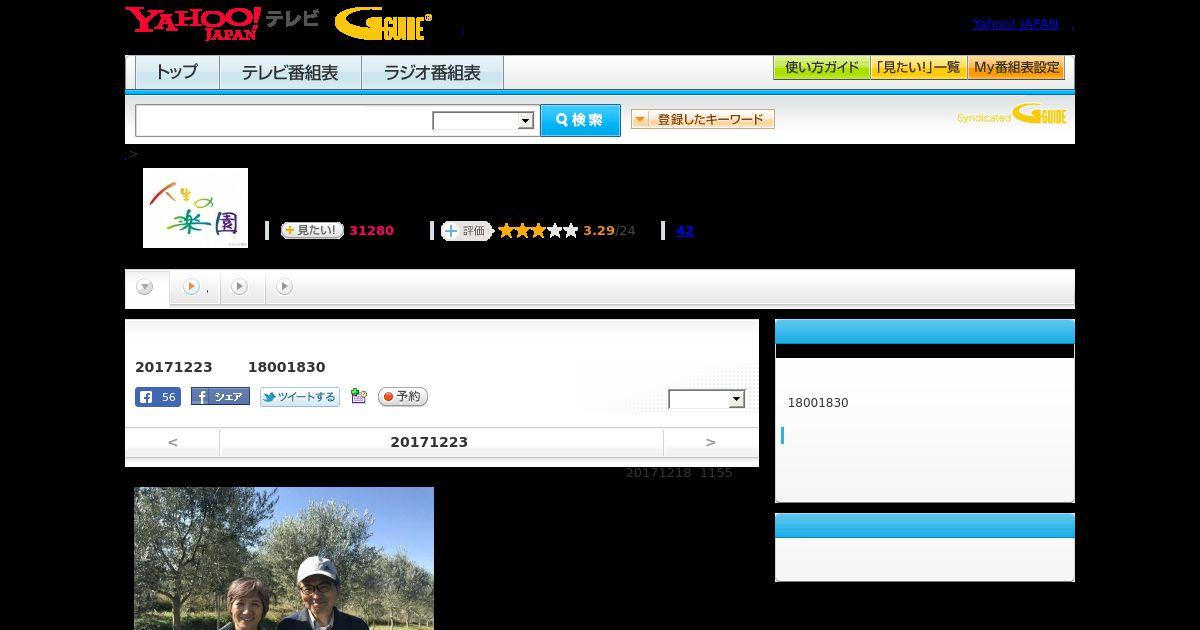This screenshot has height=630, width=1200.
Task: Run the search with the 検索 button
Action: [580, 120]
